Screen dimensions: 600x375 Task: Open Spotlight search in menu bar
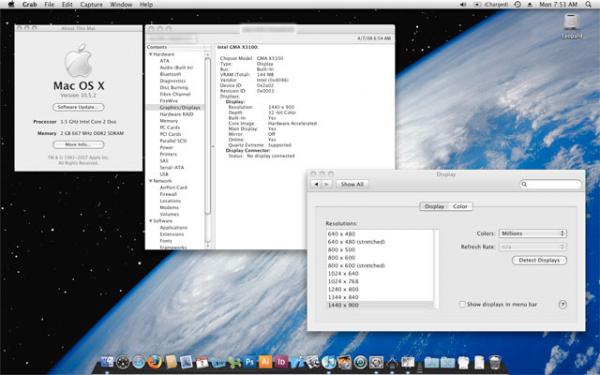click(x=589, y=4)
